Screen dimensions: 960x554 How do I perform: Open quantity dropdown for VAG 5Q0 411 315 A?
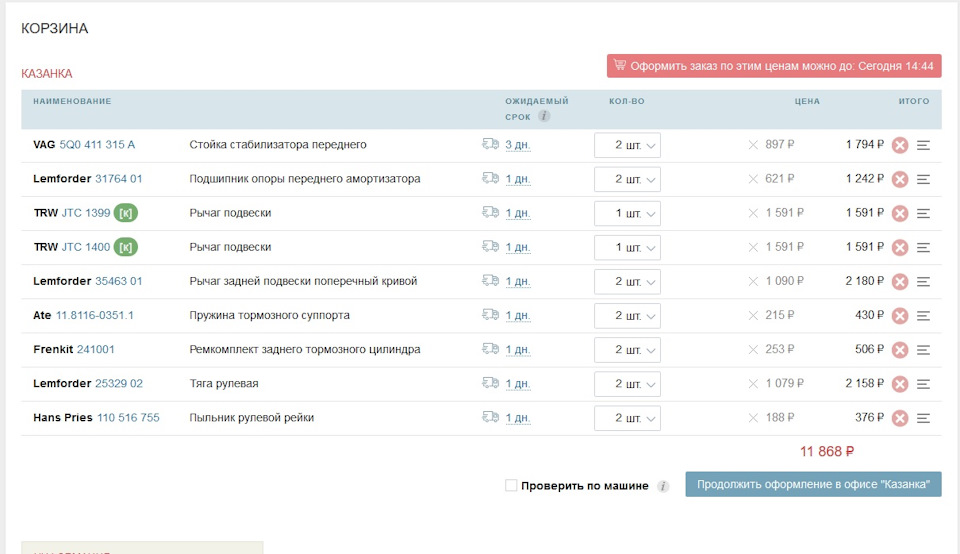click(627, 145)
